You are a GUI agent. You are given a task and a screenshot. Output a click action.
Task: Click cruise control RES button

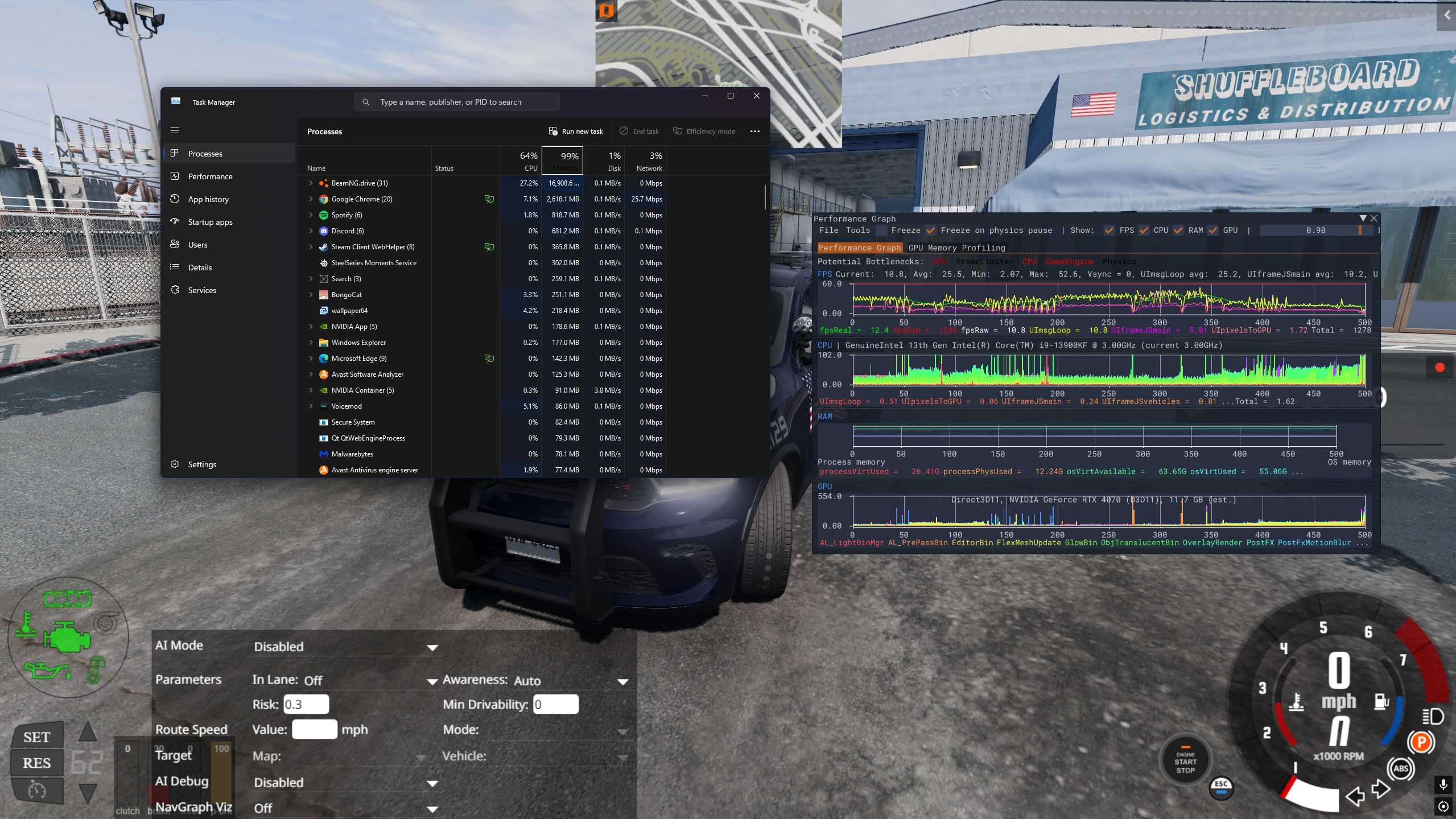tap(37, 763)
